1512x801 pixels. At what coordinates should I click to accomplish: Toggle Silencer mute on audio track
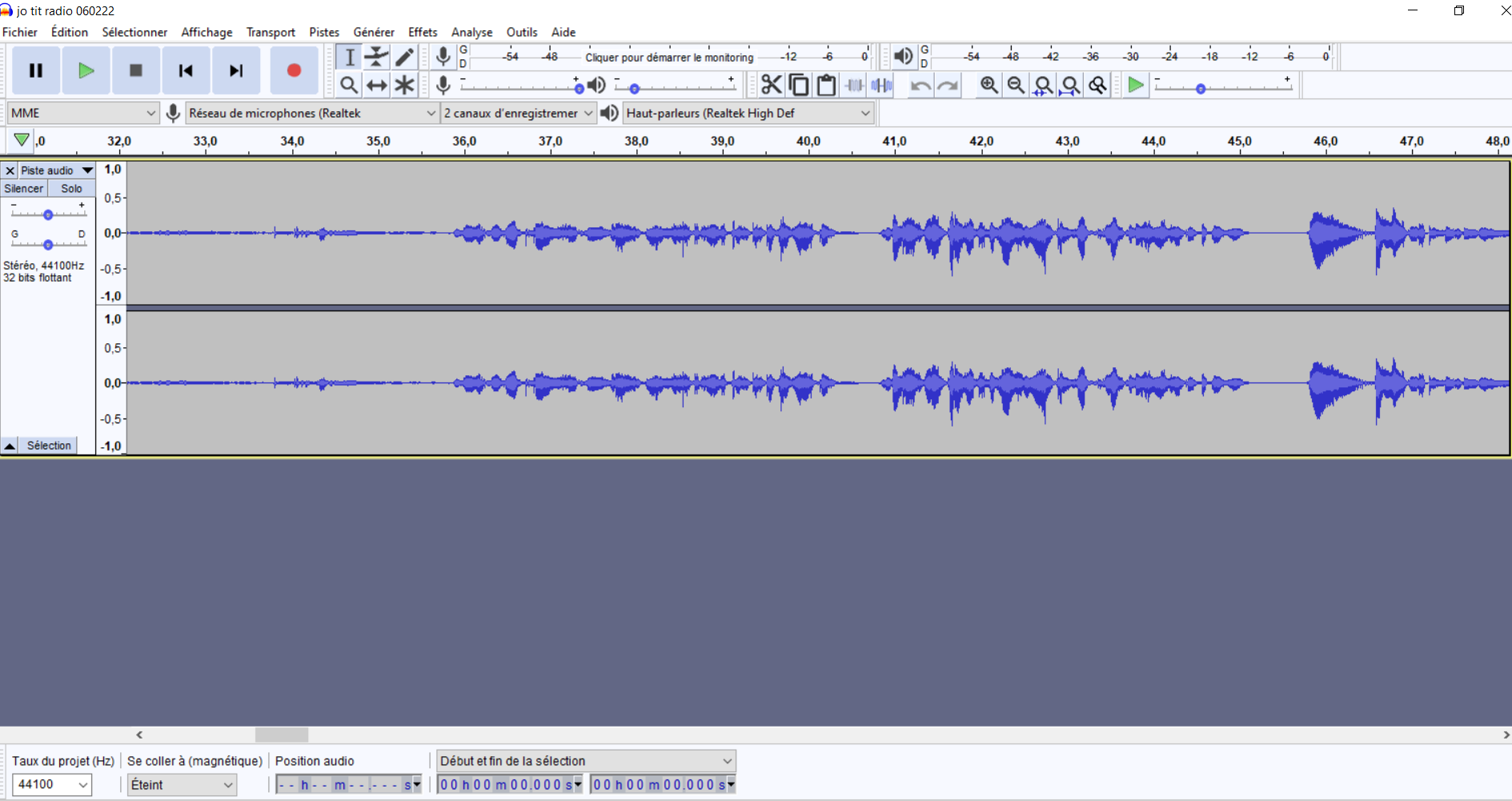24,189
